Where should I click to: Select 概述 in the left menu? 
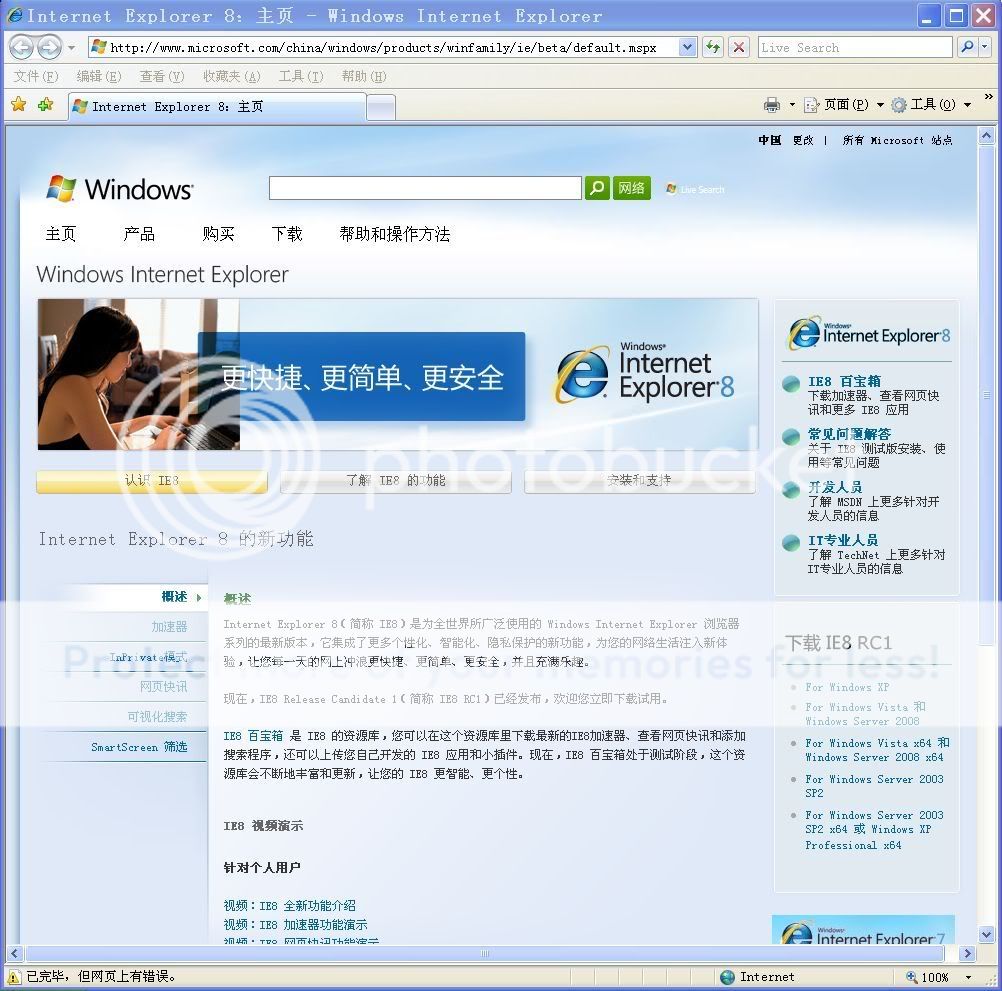coord(174,597)
